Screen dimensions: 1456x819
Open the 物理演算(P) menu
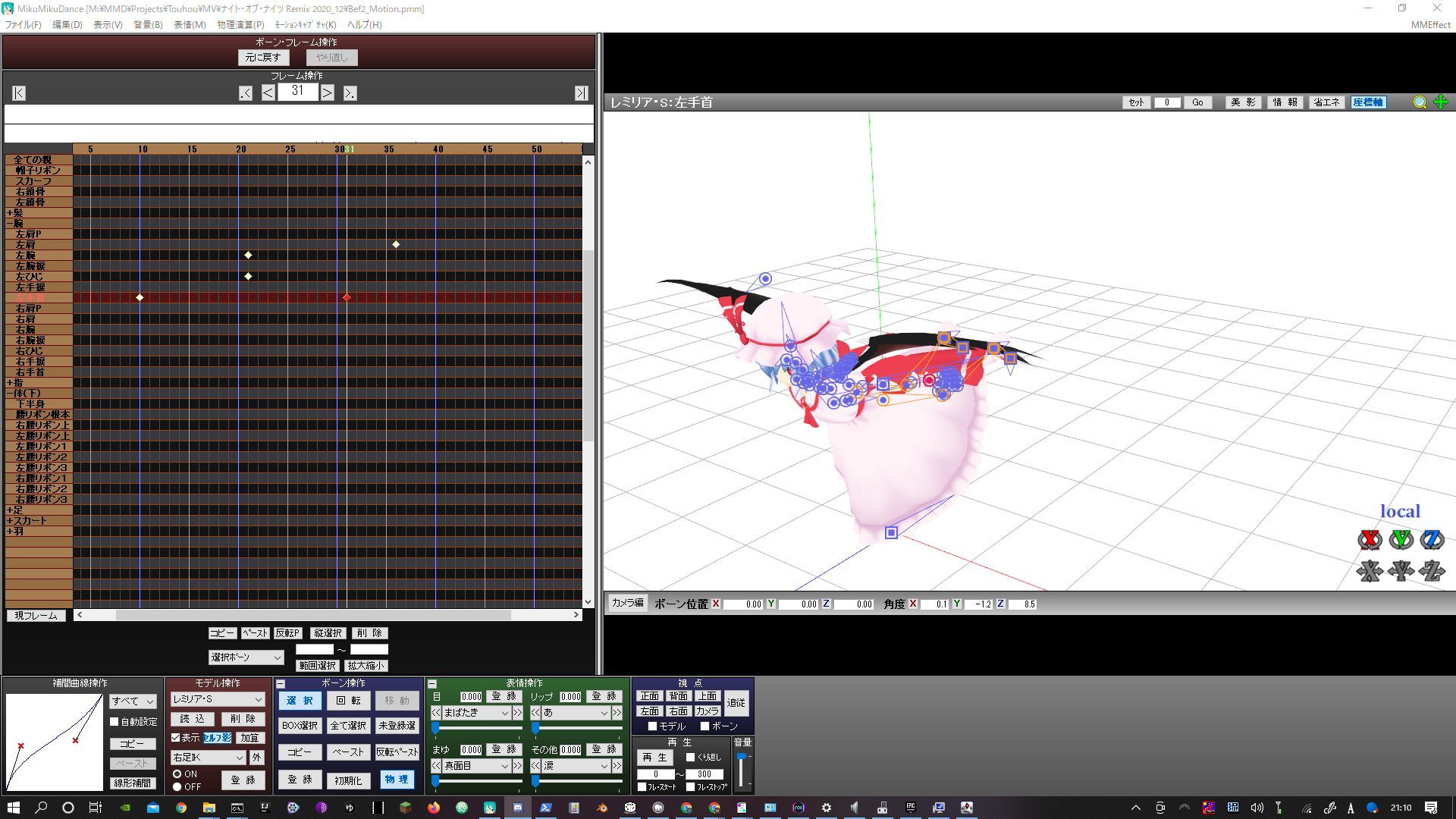[240, 25]
